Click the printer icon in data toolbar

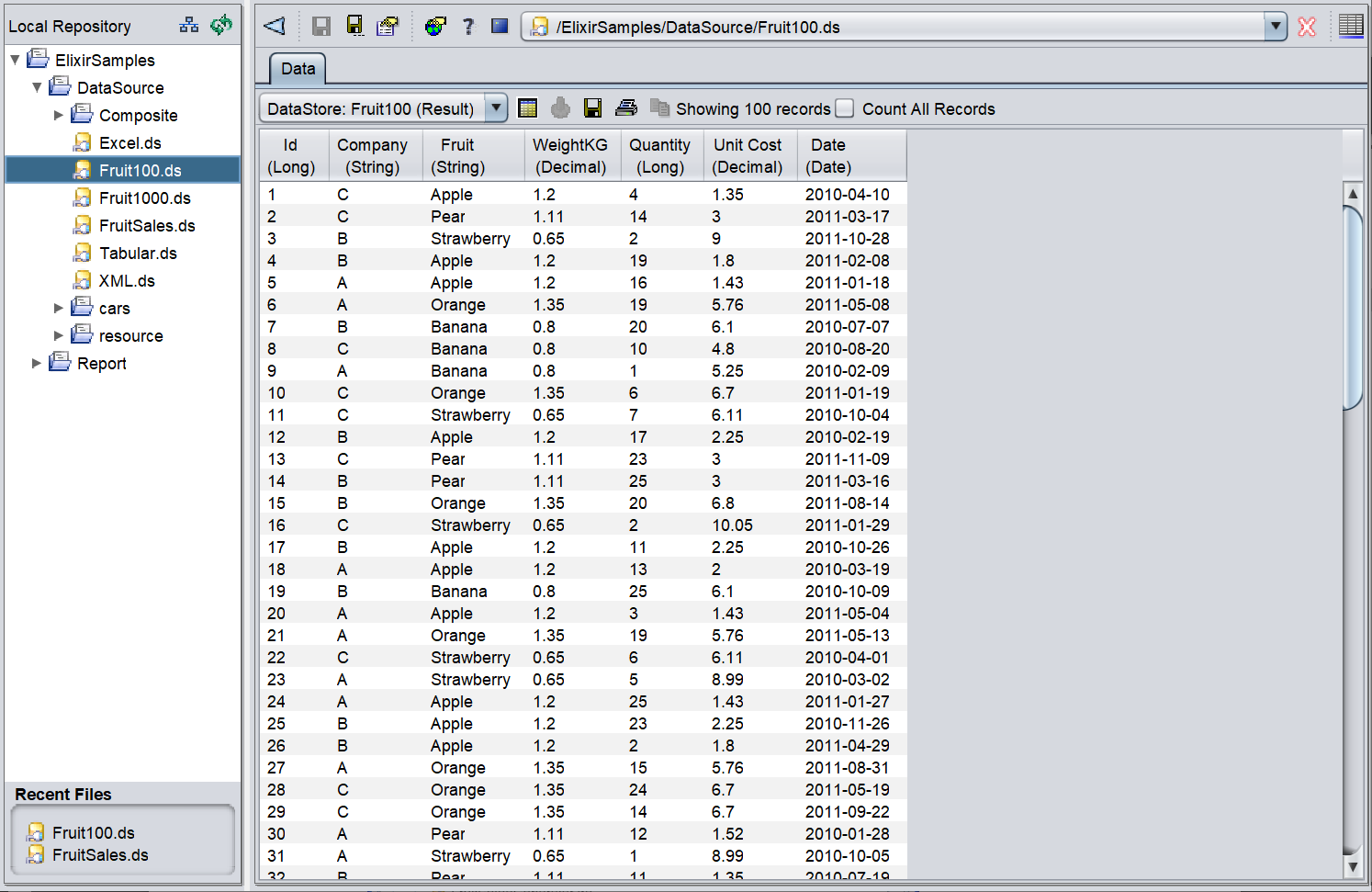pos(626,108)
